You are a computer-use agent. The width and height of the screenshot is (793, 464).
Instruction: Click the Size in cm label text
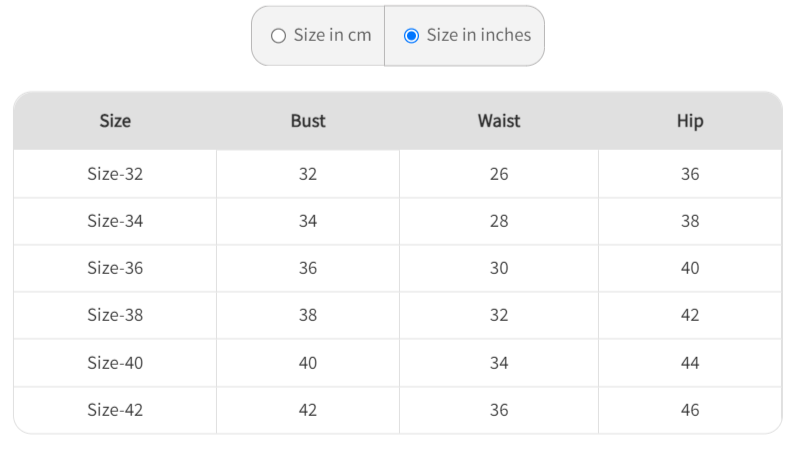tap(332, 35)
